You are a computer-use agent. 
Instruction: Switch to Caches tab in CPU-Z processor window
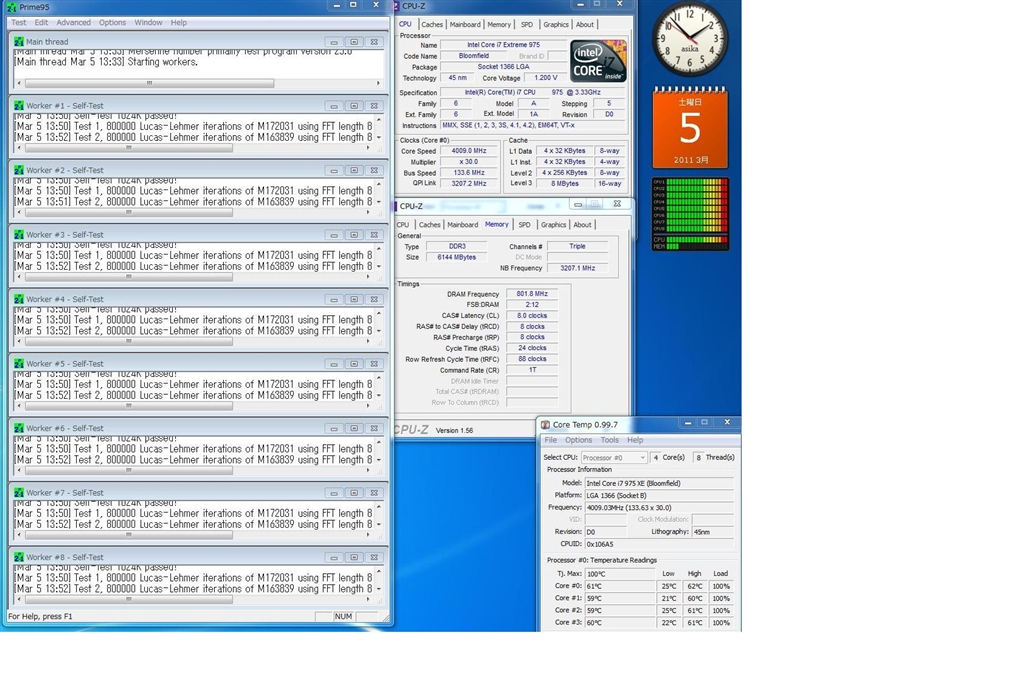pyautogui.click(x=432, y=25)
